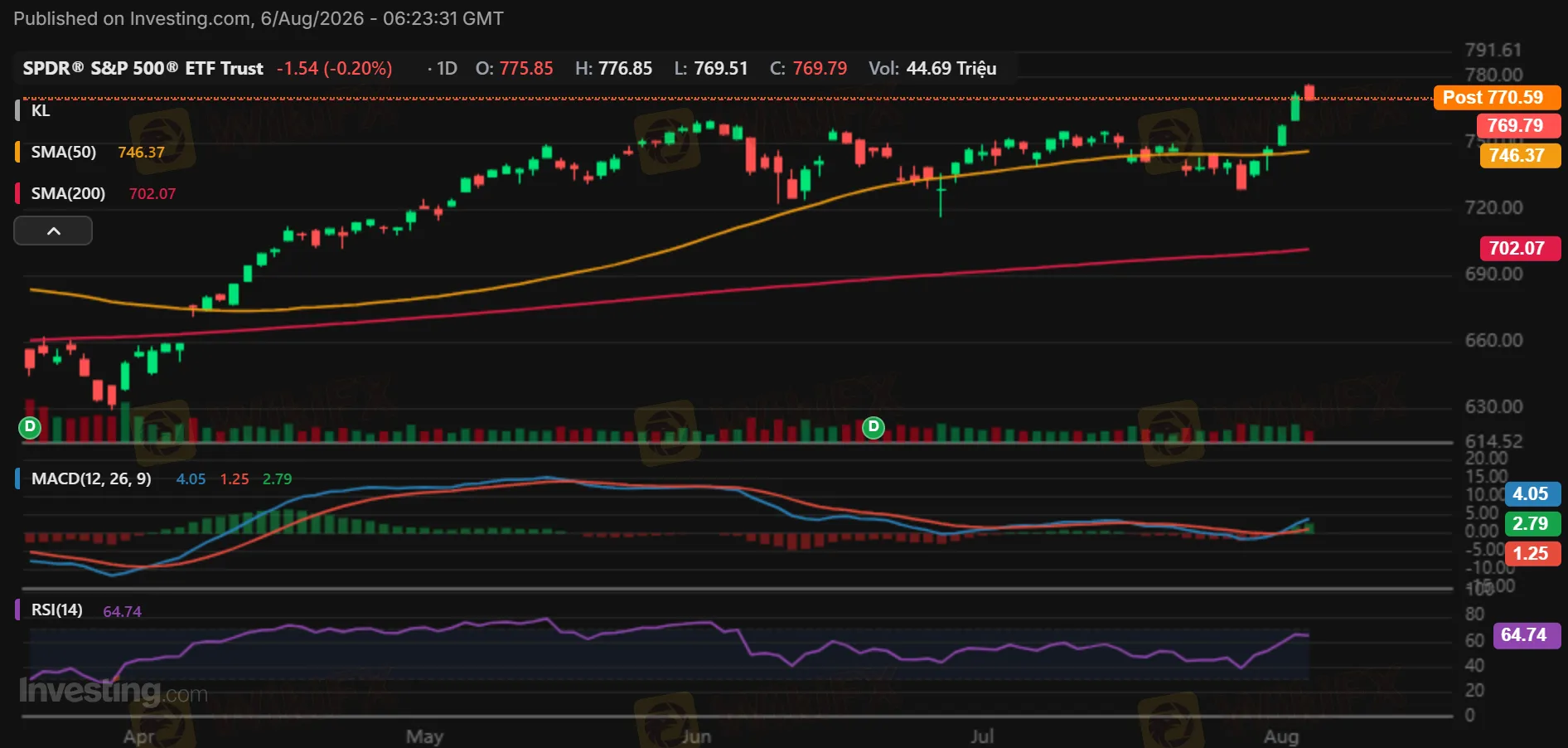
Task: Click the blue MACD legend value 4.05
Action: [x=191, y=479]
